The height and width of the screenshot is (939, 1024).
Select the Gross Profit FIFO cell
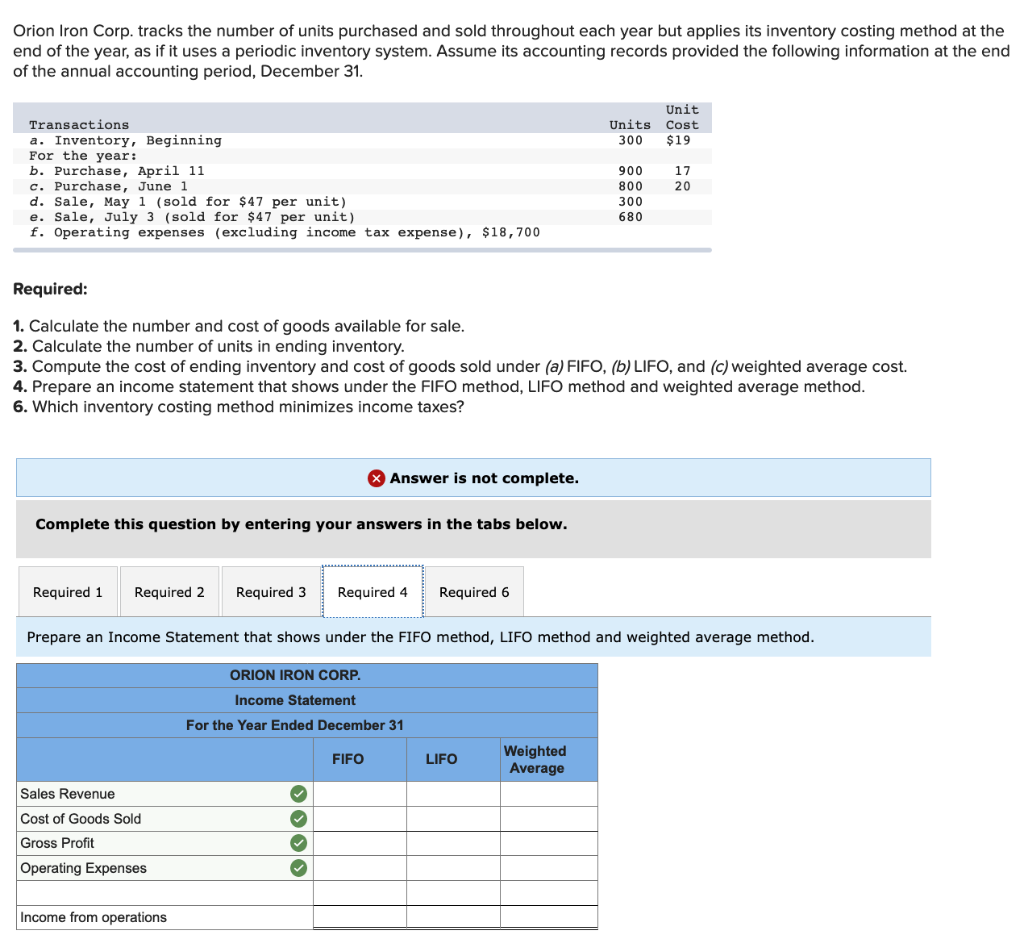360,843
